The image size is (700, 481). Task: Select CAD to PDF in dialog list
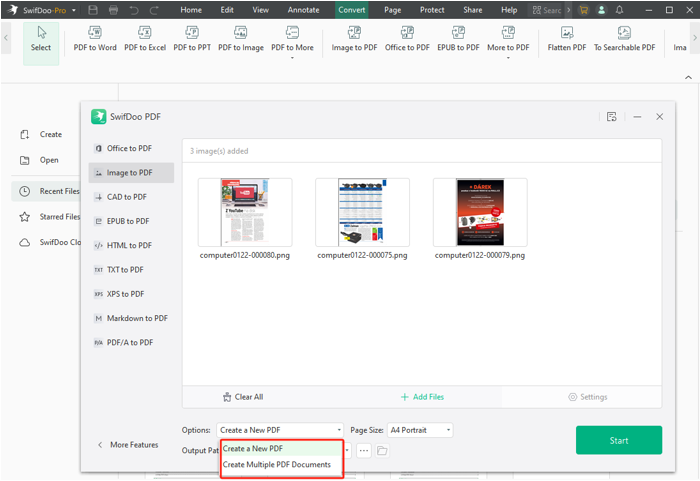point(131,197)
